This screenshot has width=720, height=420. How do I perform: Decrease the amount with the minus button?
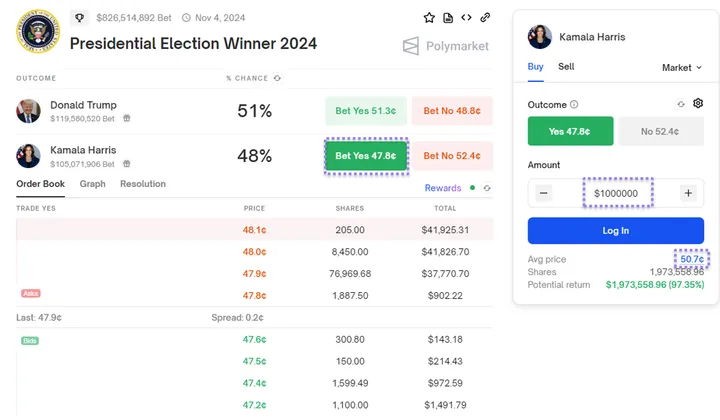pyautogui.click(x=543, y=193)
